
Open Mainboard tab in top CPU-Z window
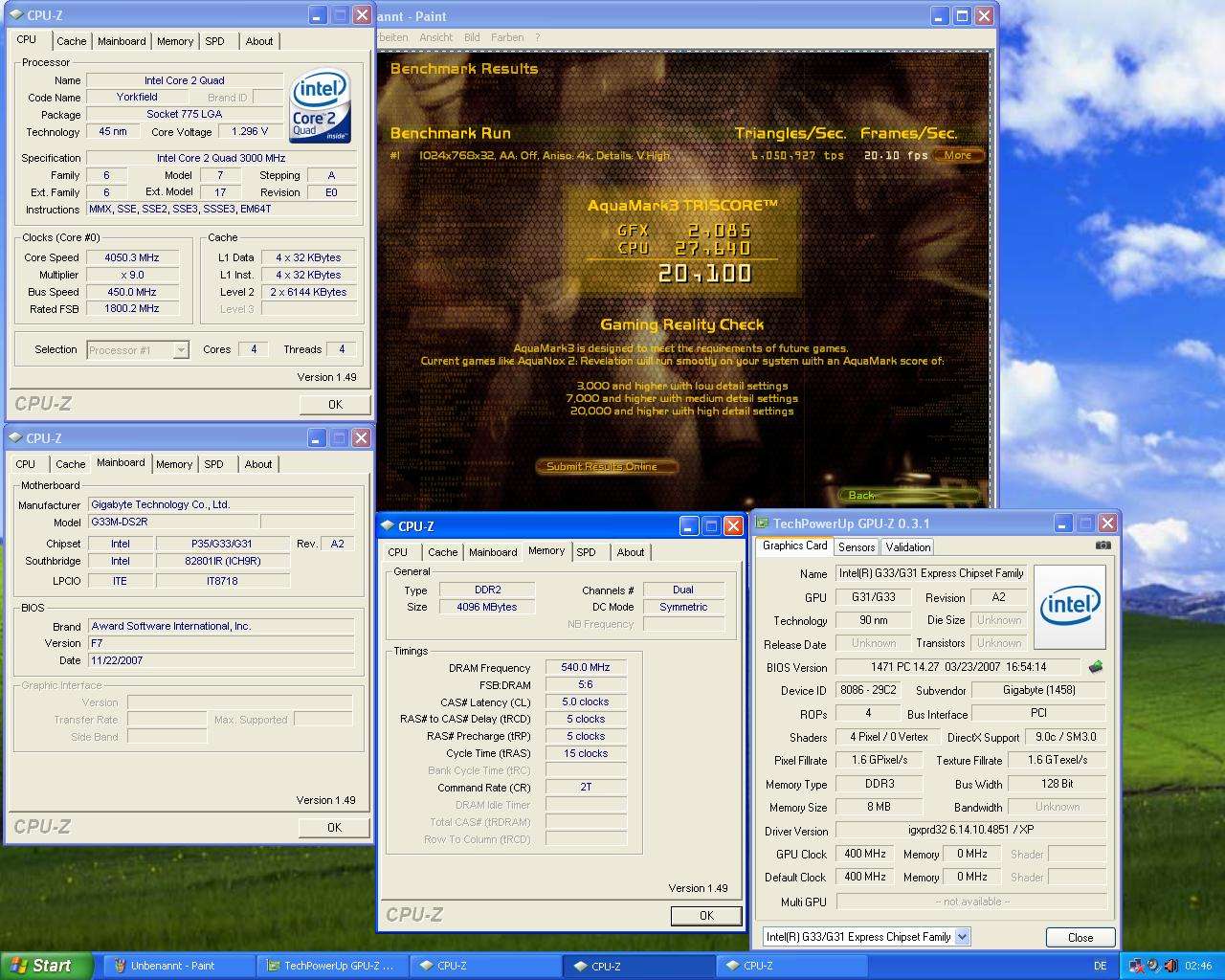[x=122, y=41]
